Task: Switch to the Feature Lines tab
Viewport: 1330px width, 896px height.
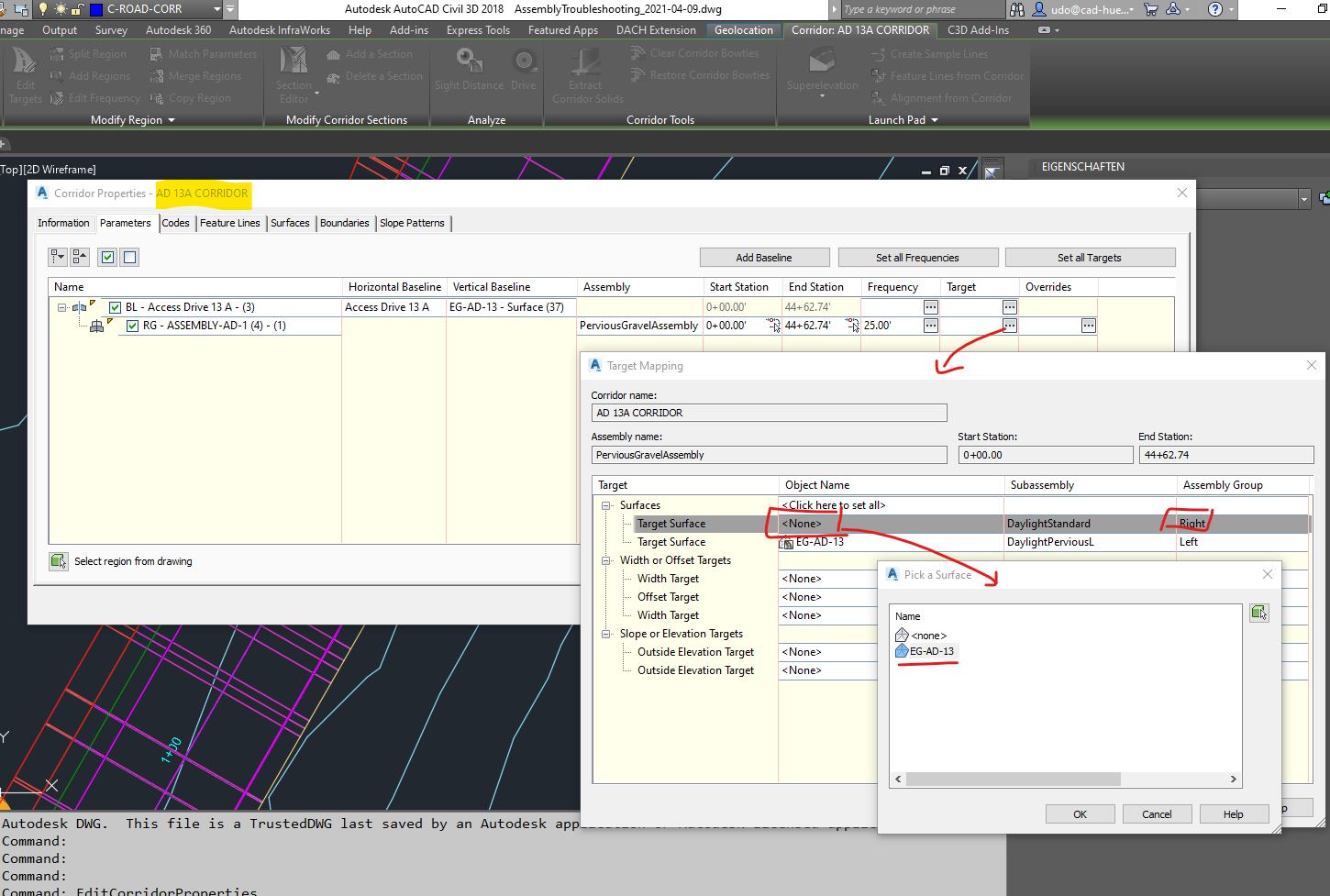Action: 229,223
